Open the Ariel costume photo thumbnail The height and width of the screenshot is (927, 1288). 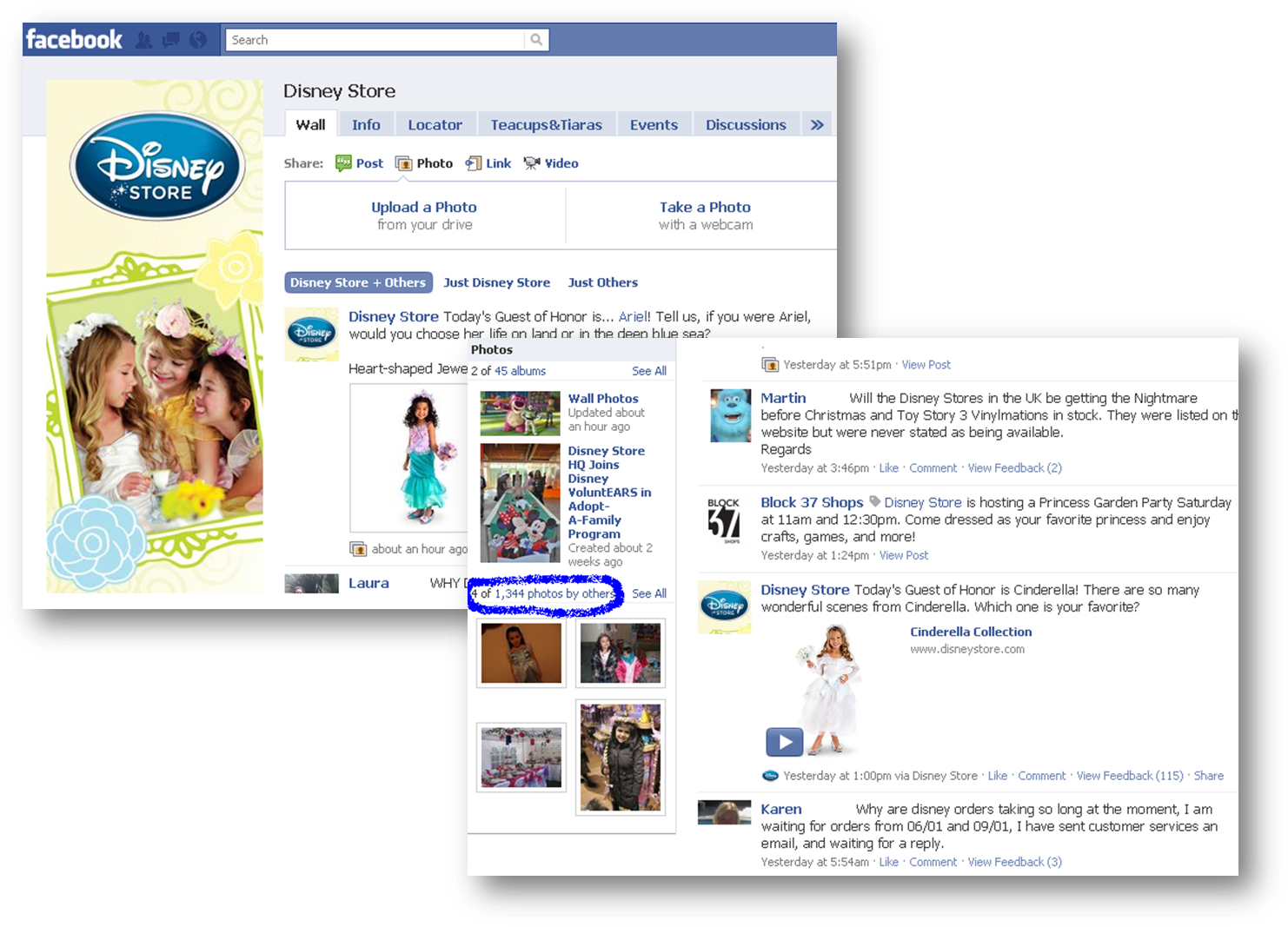(410, 458)
